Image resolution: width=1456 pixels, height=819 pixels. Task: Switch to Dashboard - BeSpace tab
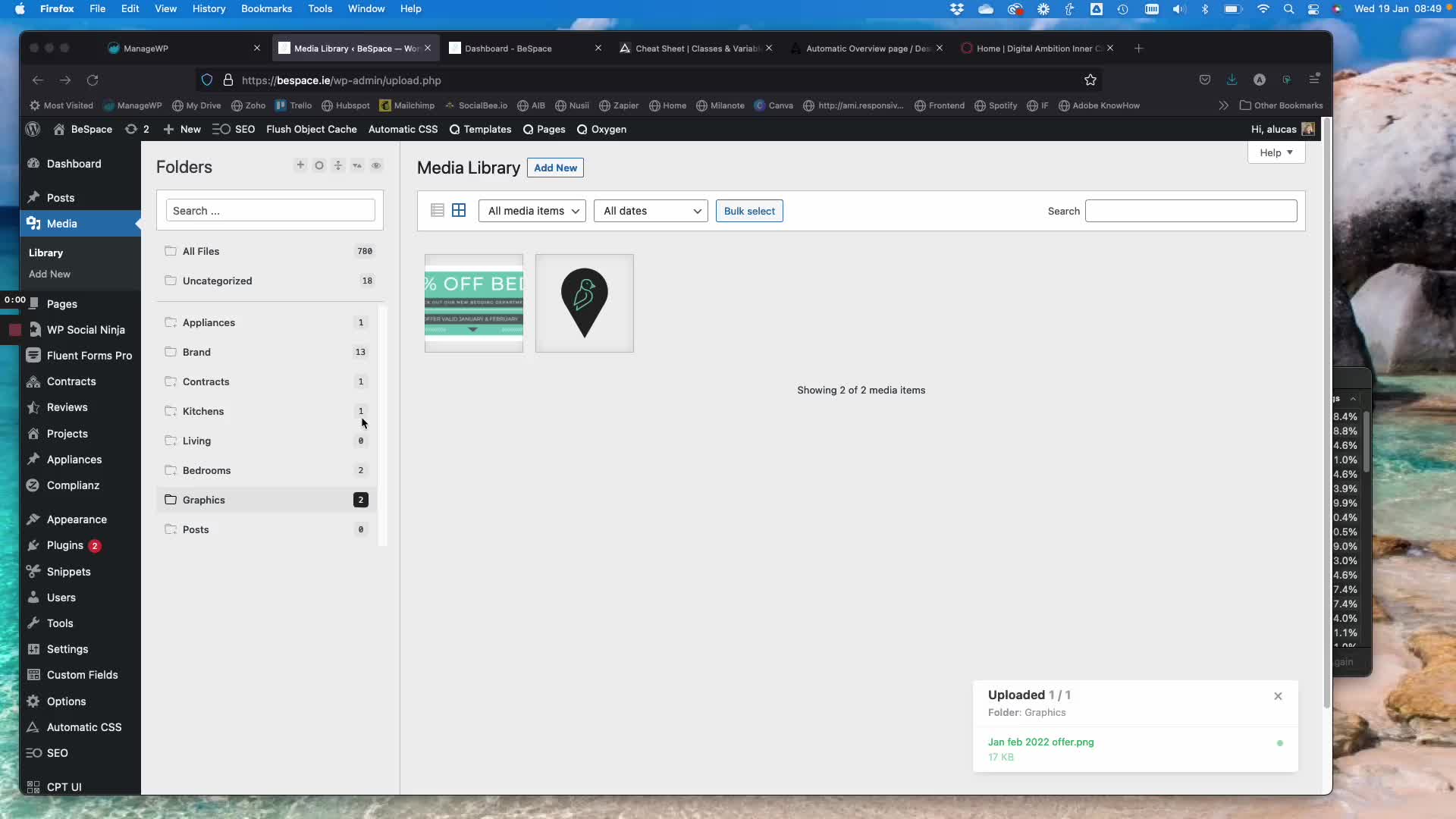pyautogui.click(x=508, y=49)
